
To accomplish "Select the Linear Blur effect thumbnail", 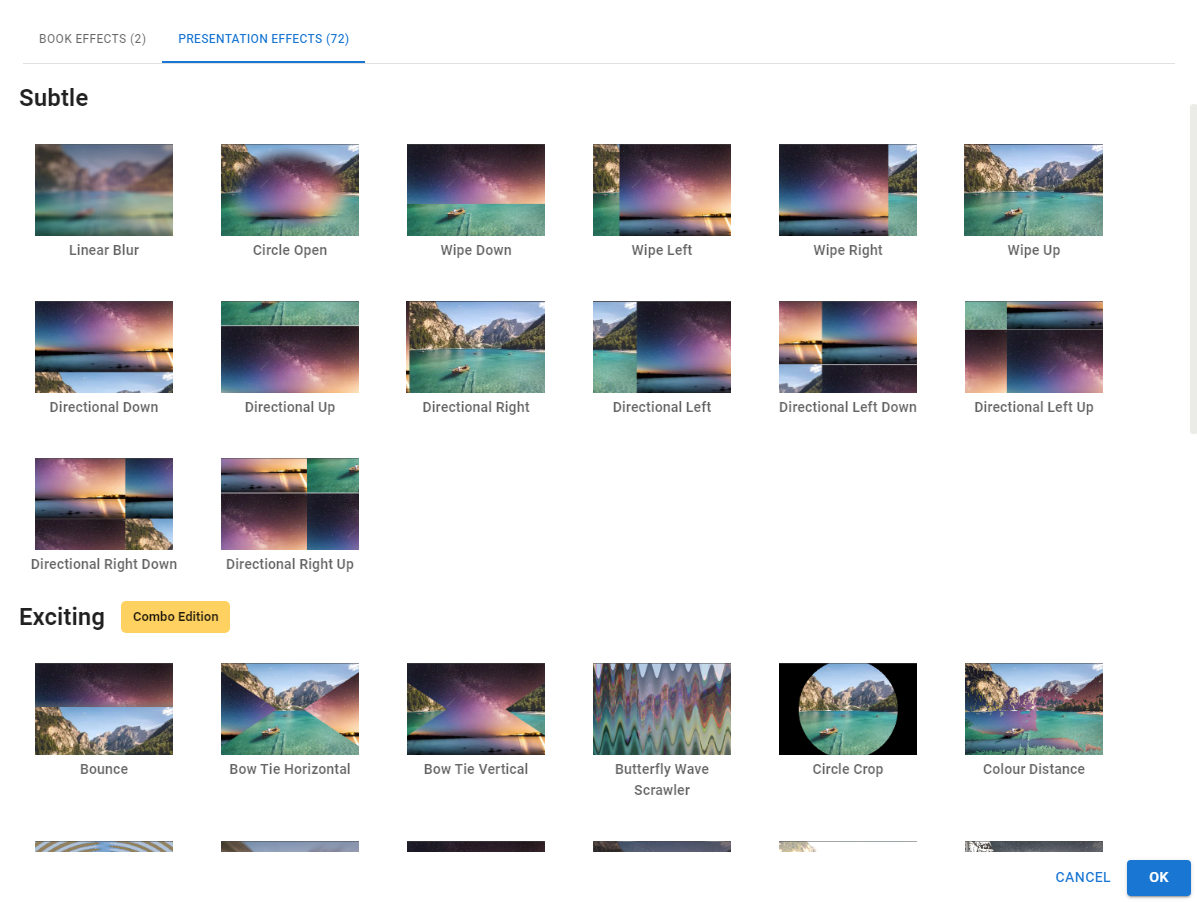I will click(x=104, y=190).
